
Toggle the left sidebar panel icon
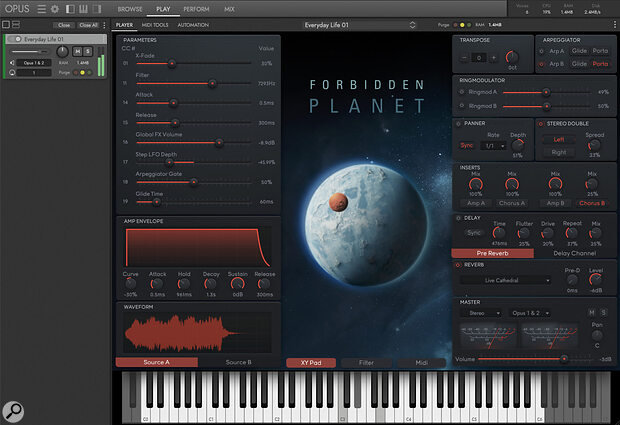(x=70, y=9)
